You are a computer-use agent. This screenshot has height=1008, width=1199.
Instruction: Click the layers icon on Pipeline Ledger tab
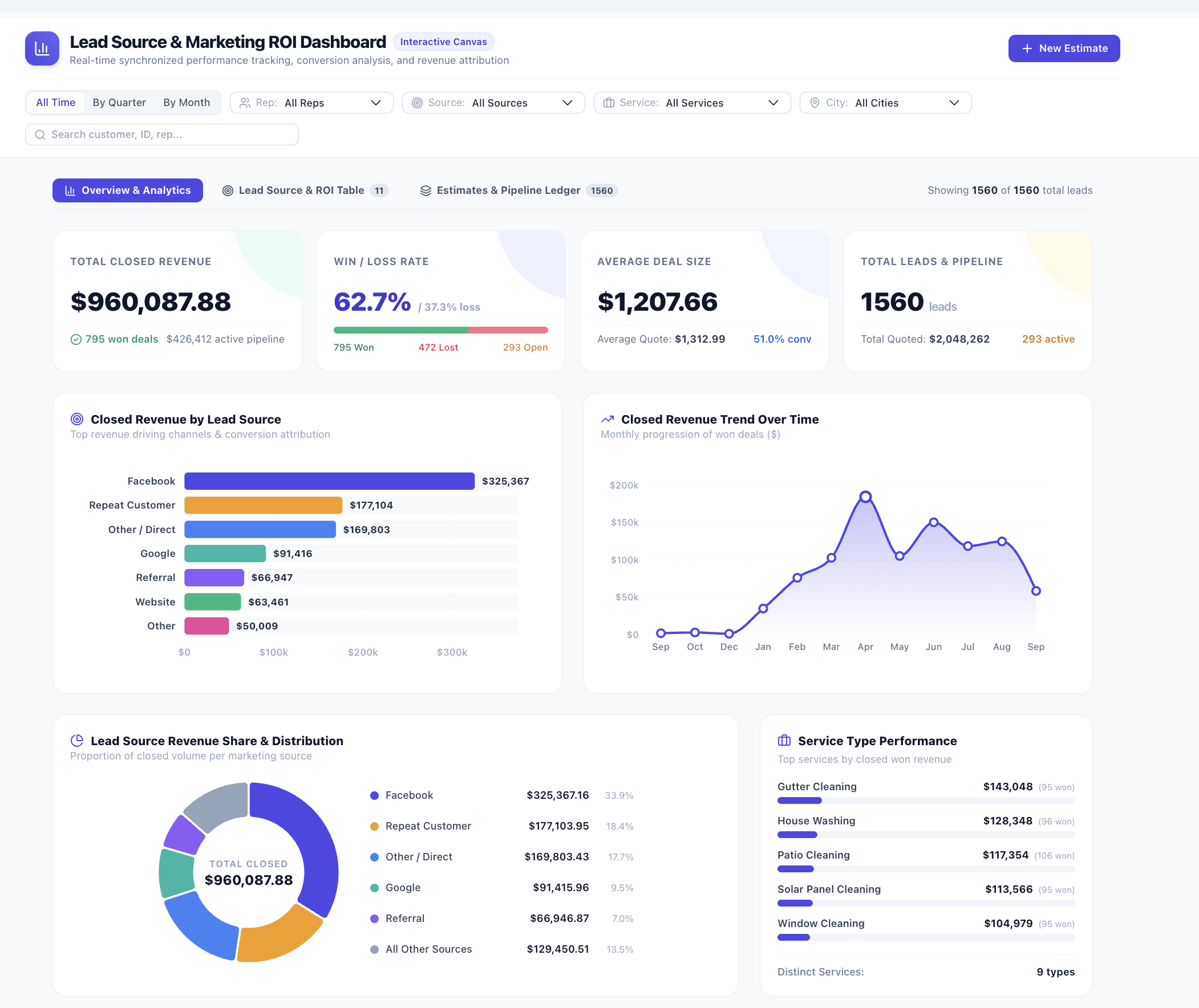(x=426, y=191)
